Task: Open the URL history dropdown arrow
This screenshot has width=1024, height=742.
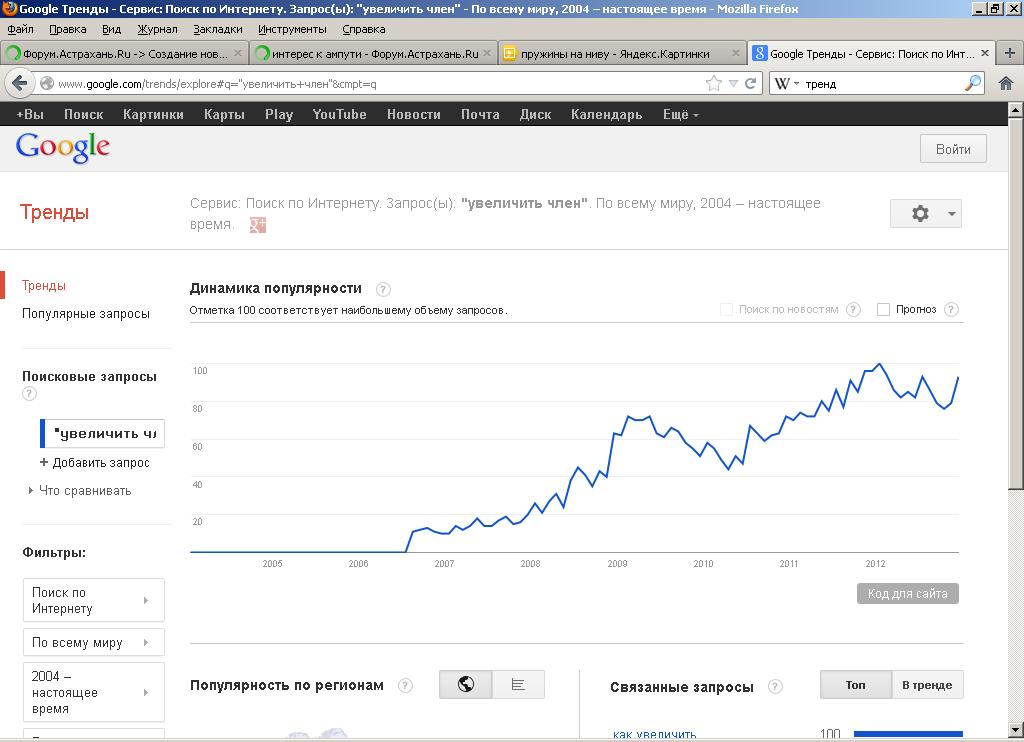Action: click(x=733, y=84)
